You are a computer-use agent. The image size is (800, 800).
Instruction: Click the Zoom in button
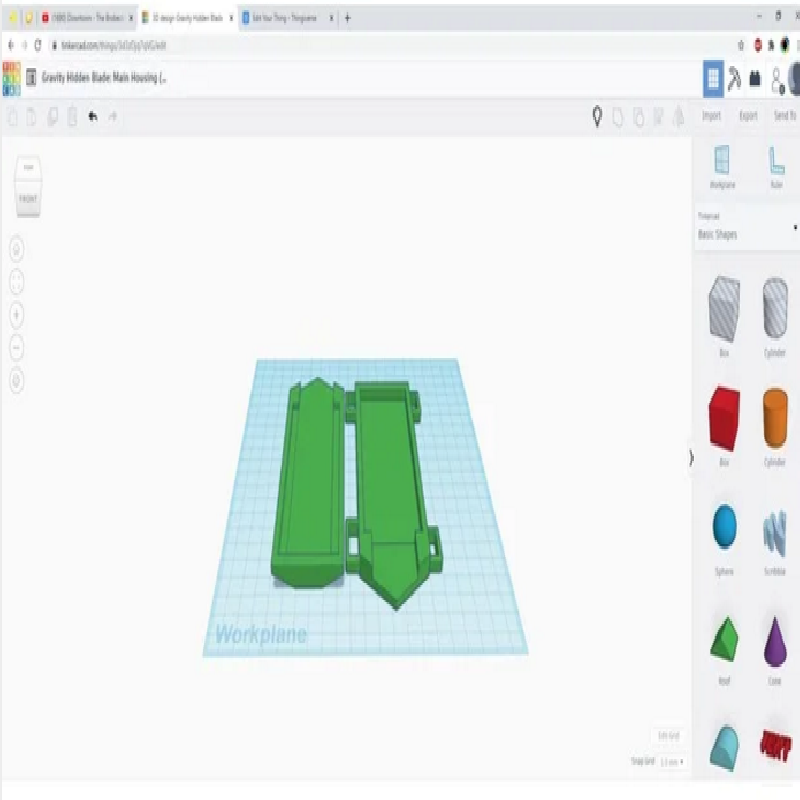tap(17, 315)
